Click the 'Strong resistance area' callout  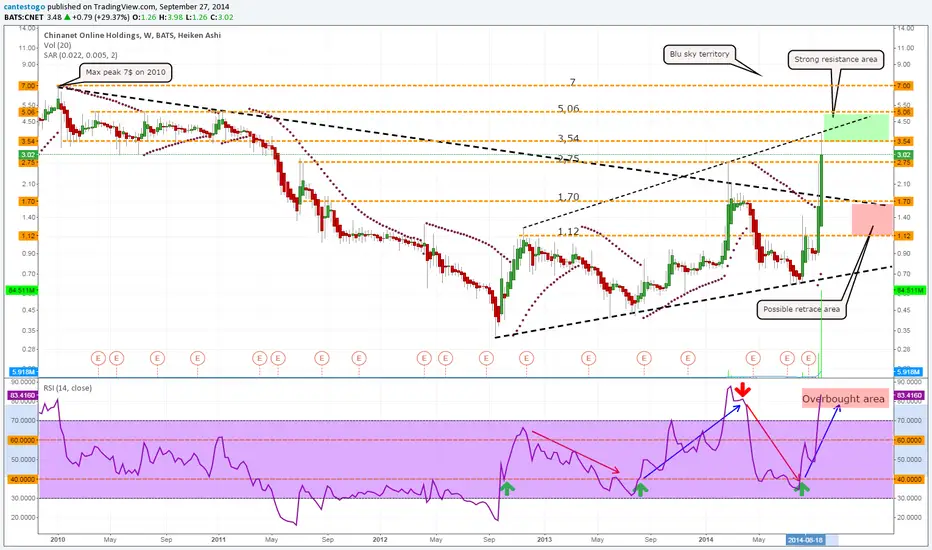(x=835, y=59)
